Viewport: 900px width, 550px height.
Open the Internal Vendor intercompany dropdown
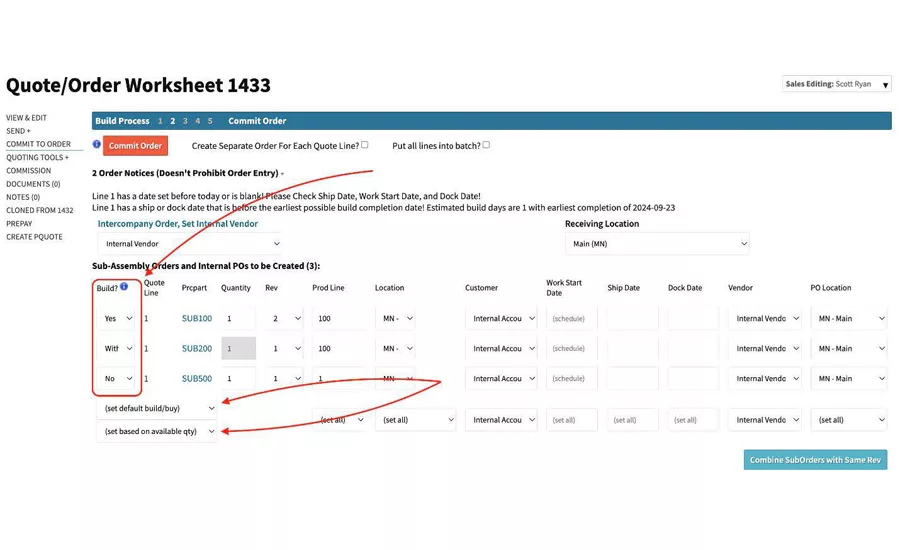189,243
